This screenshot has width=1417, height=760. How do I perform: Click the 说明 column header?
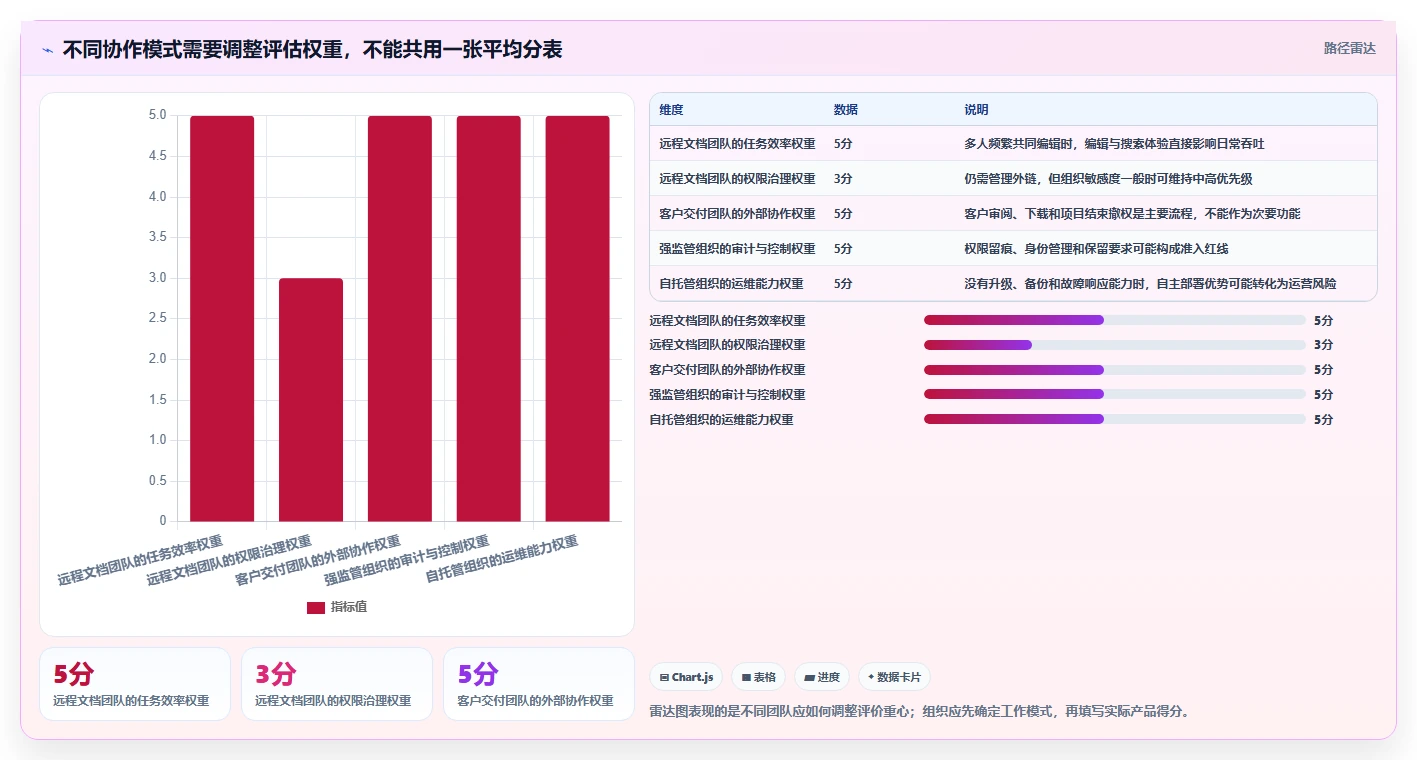976,110
